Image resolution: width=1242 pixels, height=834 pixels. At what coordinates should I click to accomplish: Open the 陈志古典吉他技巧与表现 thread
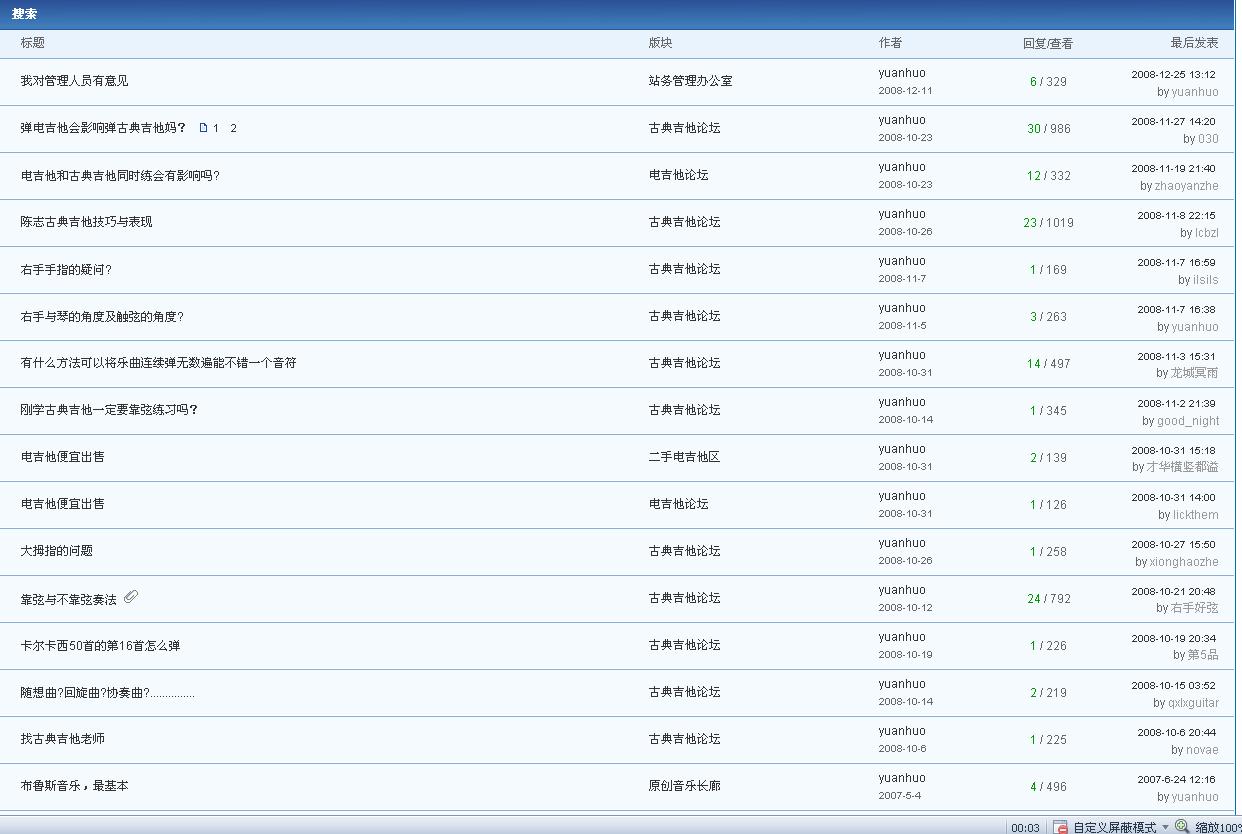(x=86, y=222)
